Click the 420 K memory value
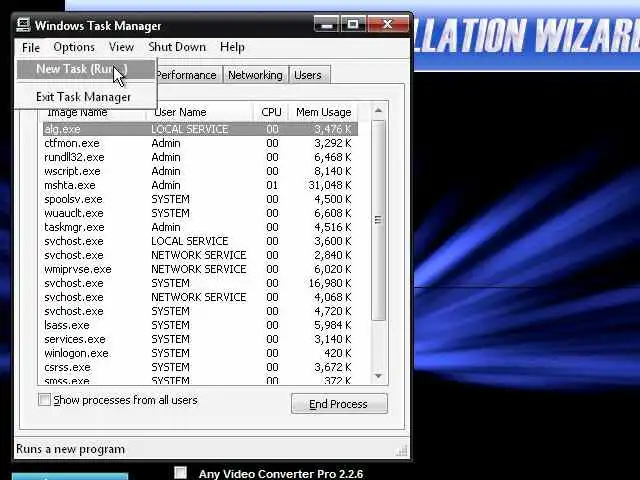The height and width of the screenshot is (480, 640). [338, 353]
